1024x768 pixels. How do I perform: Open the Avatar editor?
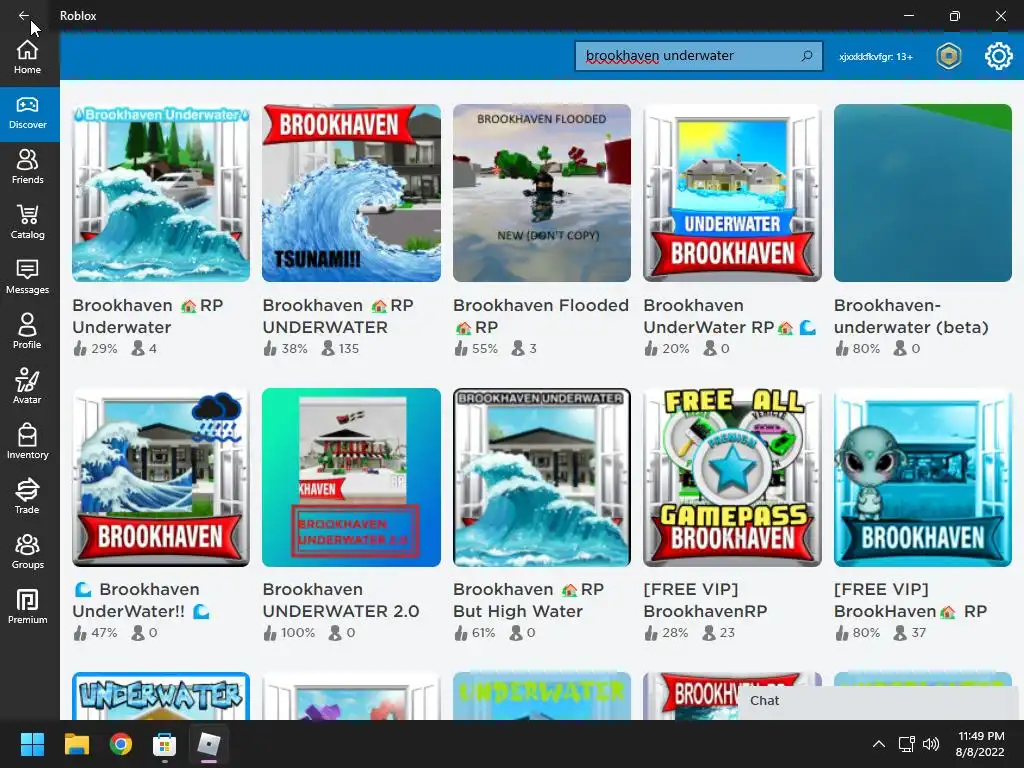tap(27, 387)
